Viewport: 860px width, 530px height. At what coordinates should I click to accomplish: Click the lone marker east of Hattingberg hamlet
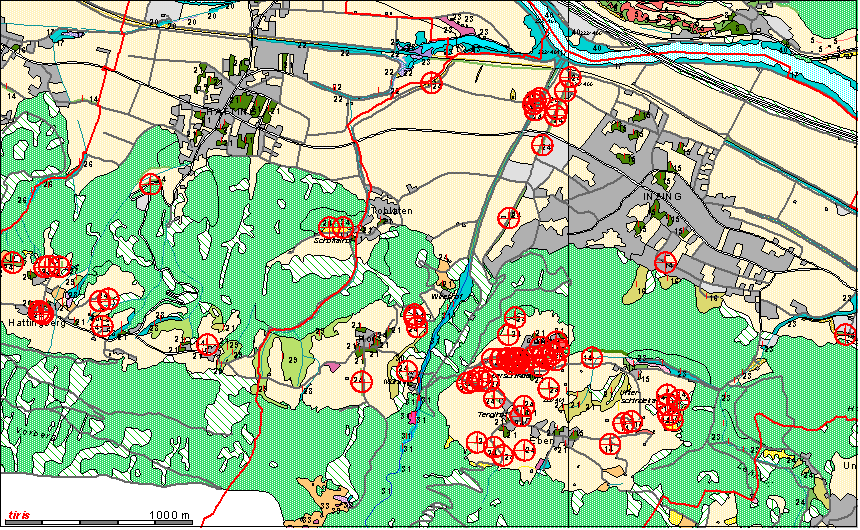(x=207, y=345)
